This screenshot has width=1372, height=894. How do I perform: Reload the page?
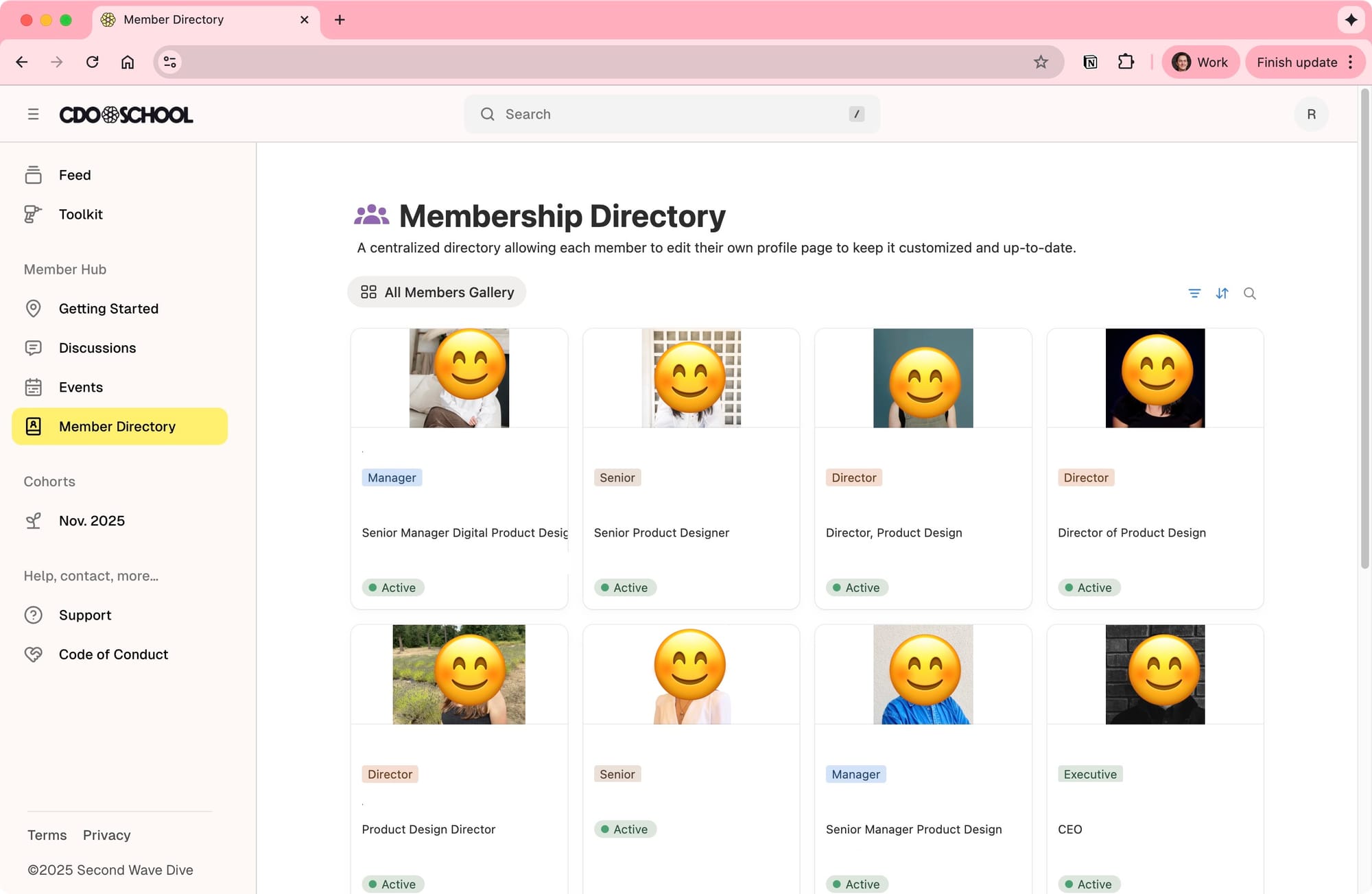click(x=93, y=62)
